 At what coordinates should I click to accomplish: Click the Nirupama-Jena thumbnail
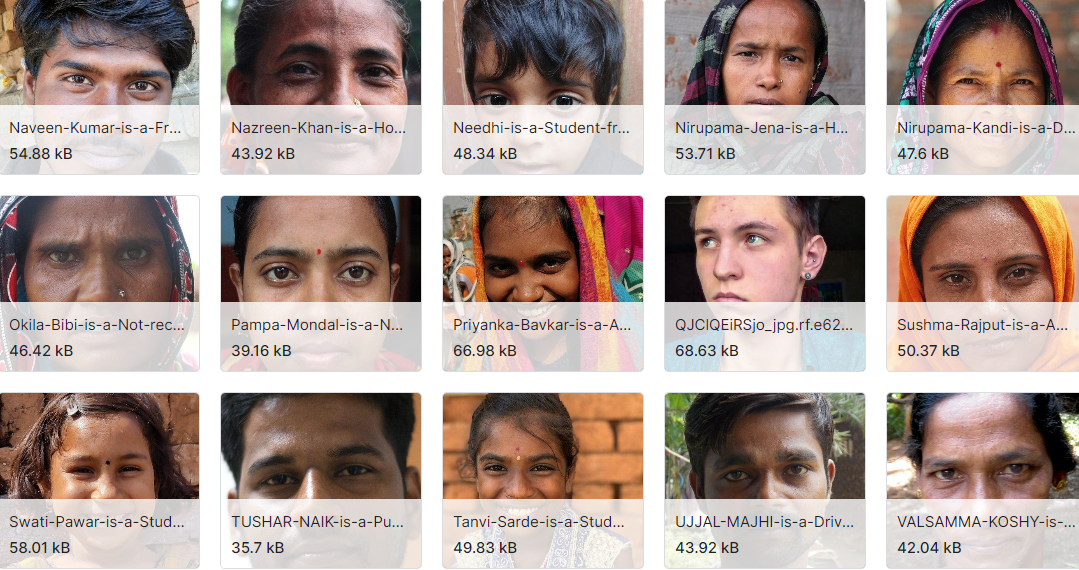coord(765,87)
